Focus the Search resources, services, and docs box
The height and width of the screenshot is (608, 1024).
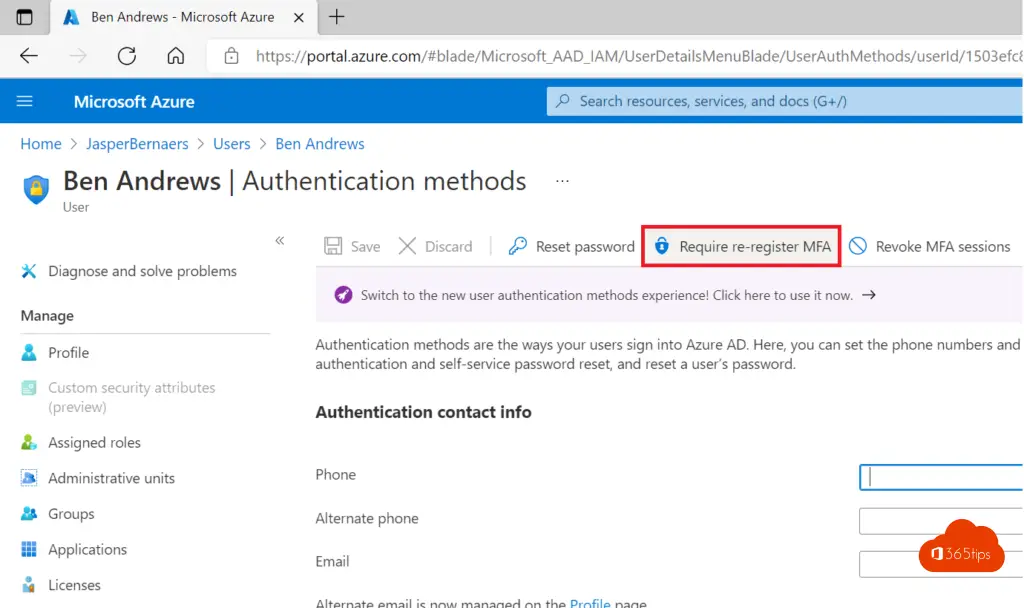click(x=784, y=101)
